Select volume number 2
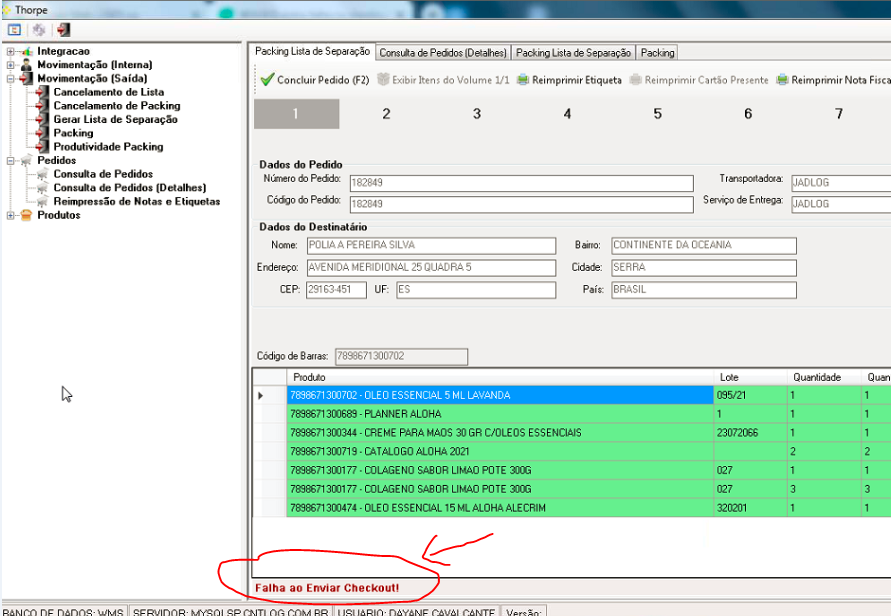The width and height of the screenshot is (891, 616). pyautogui.click(x=386, y=114)
